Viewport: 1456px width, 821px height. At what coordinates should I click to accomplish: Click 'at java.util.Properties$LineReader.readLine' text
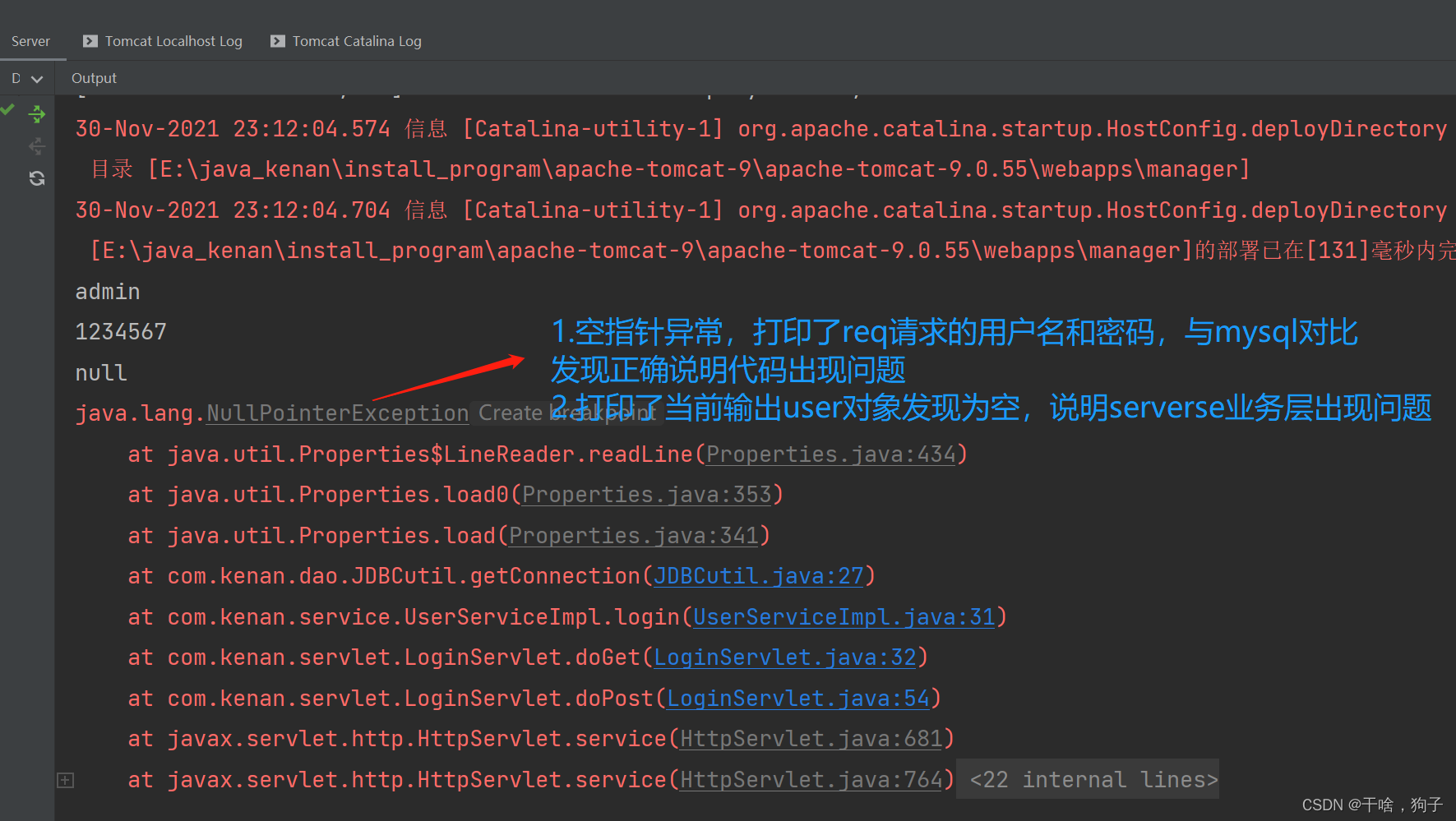(410, 454)
